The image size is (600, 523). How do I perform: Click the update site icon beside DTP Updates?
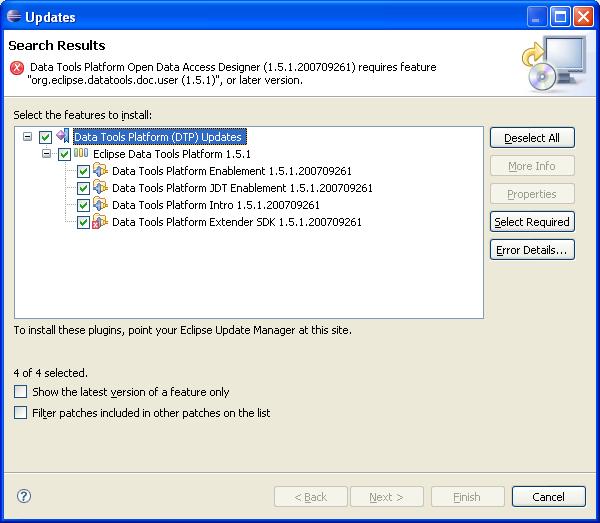click(x=63, y=136)
